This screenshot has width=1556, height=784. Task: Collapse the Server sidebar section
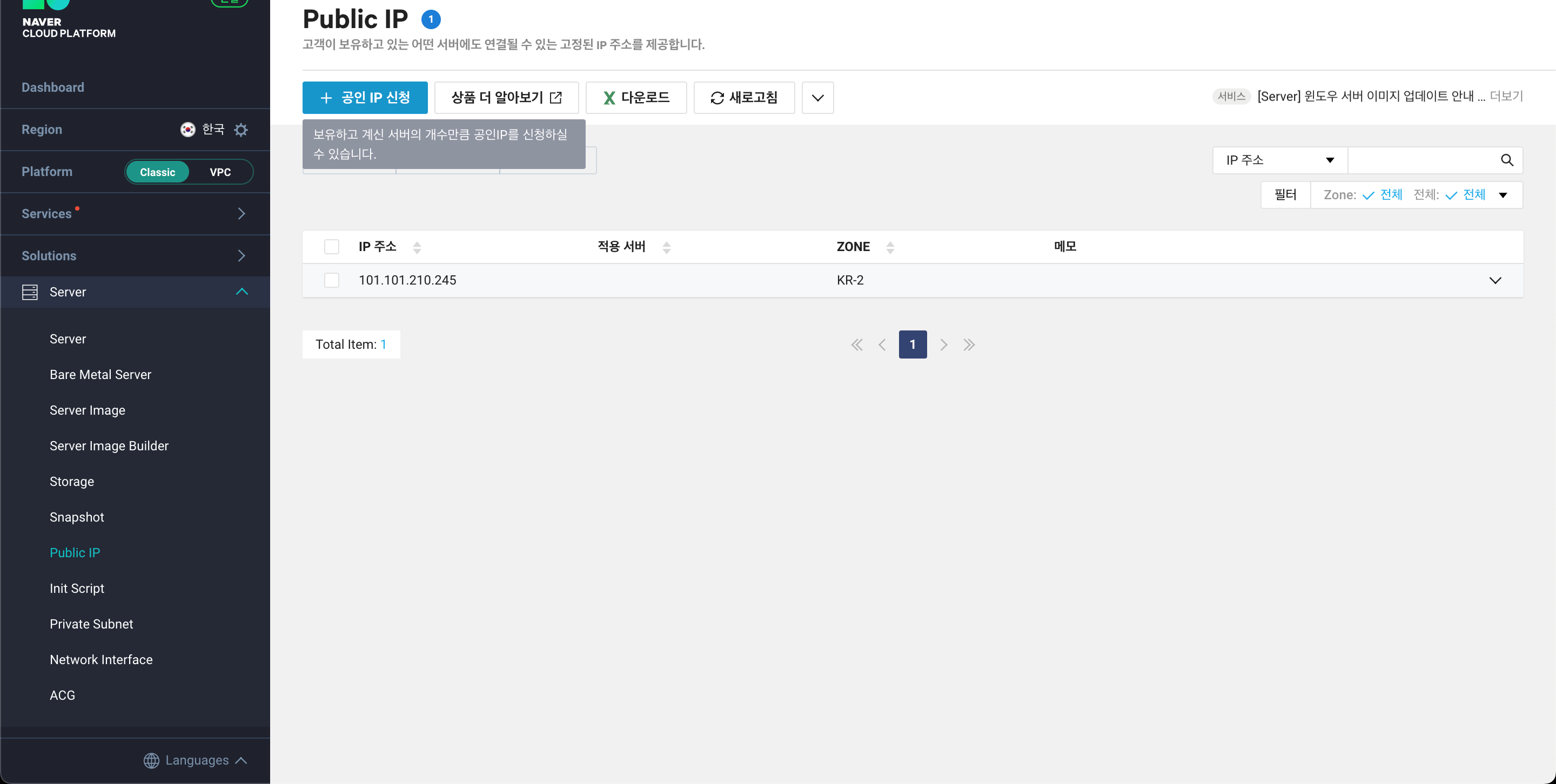tap(242, 292)
